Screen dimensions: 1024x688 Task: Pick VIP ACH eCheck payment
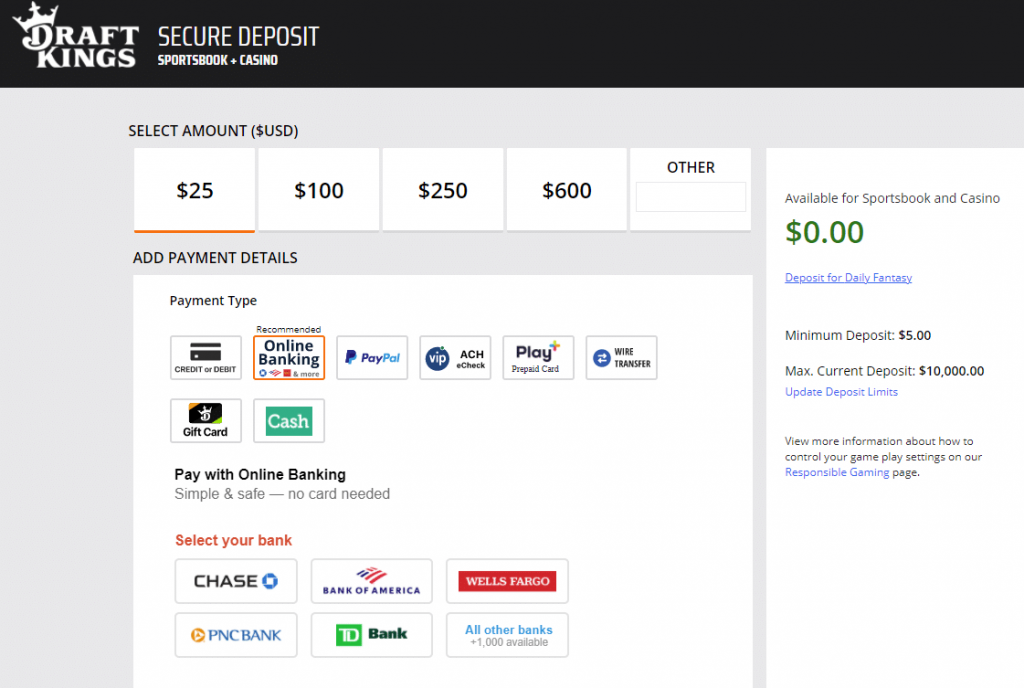455,358
